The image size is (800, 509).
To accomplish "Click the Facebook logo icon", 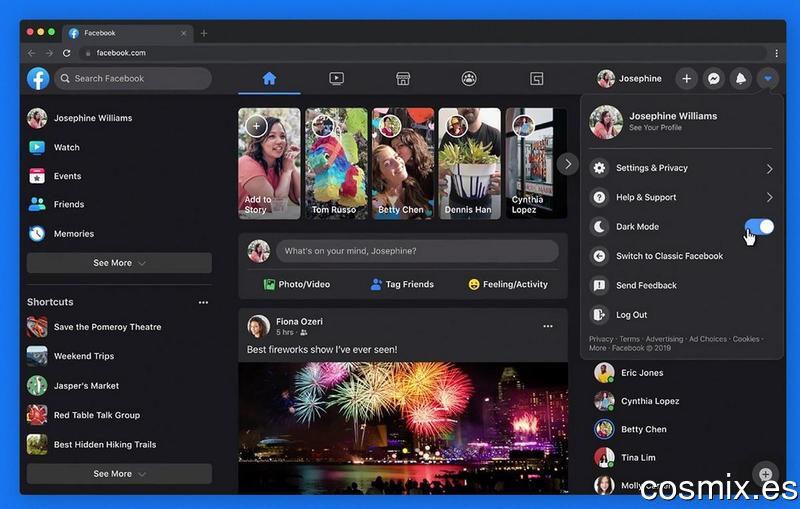I will 38,79.
